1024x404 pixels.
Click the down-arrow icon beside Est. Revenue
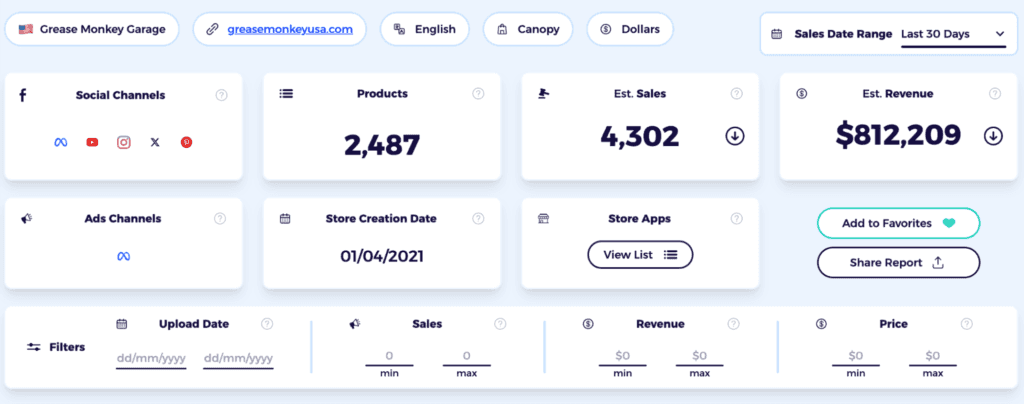[x=993, y=136]
